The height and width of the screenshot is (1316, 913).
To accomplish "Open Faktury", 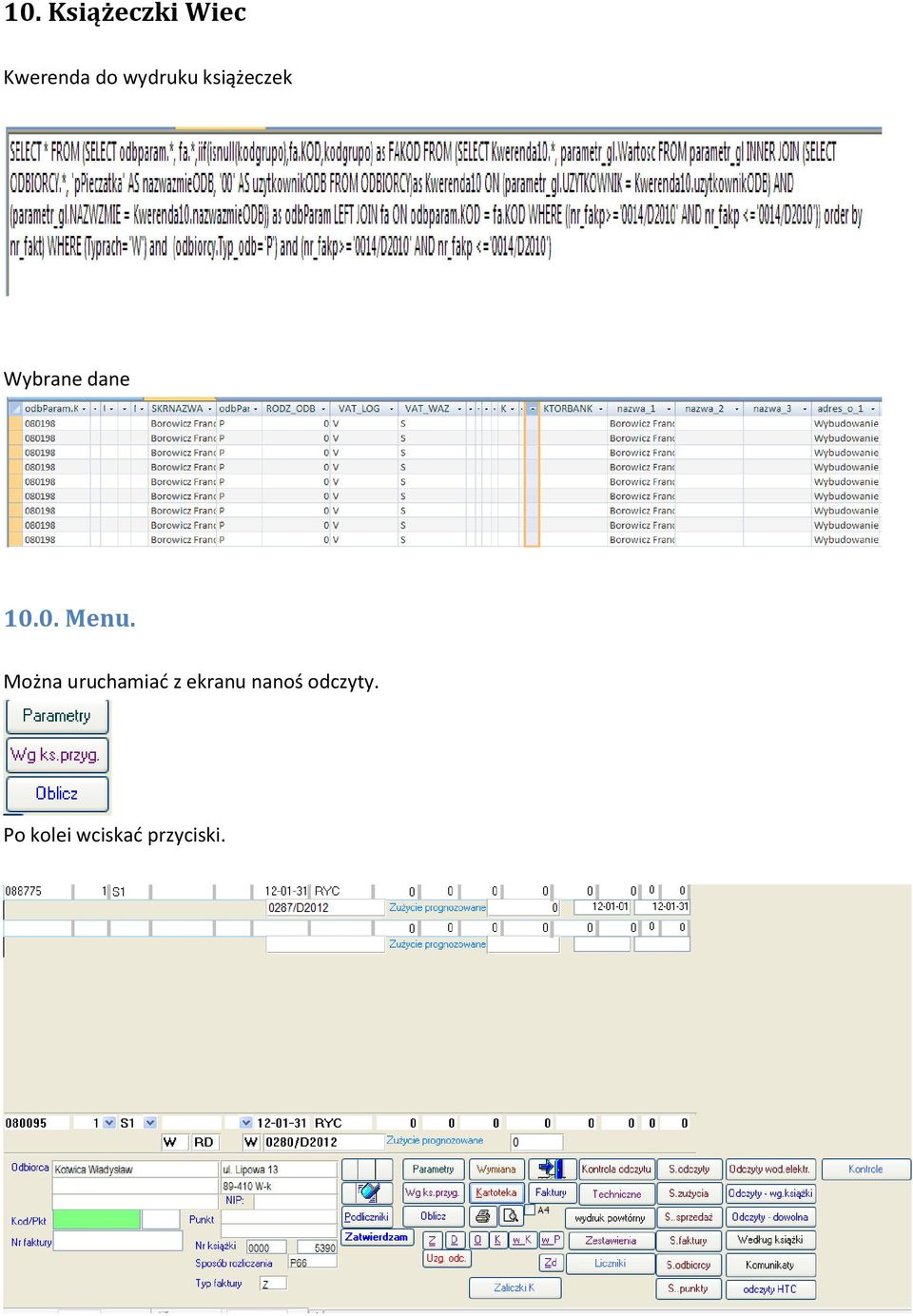I will (551, 1191).
